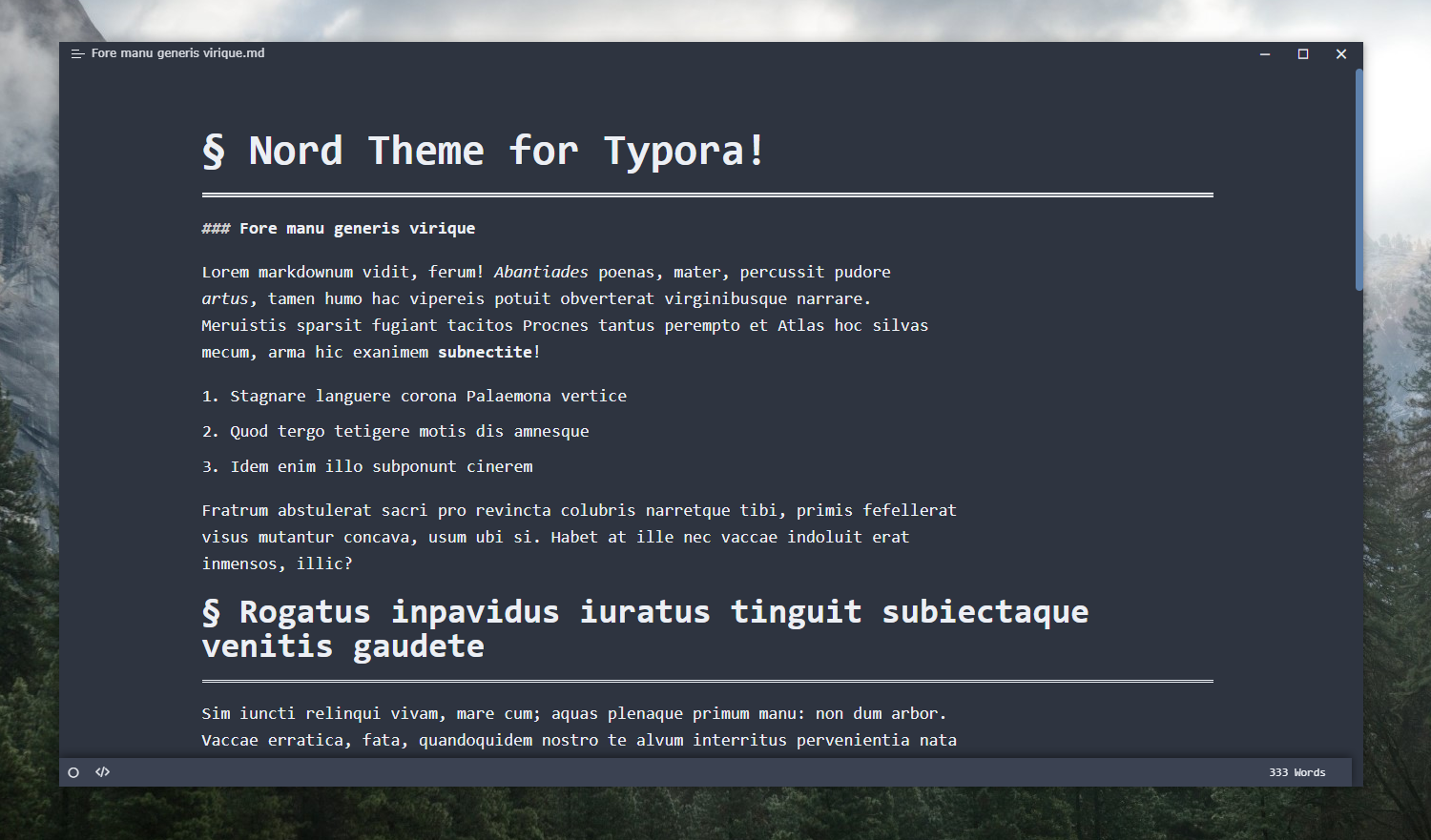Image resolution: width=1431 pixels, height=840 pixels.
Task: Click list item 'Idem enim illo subponunt cinerem'
Action: pyautogui.click(x=382, y=467)
